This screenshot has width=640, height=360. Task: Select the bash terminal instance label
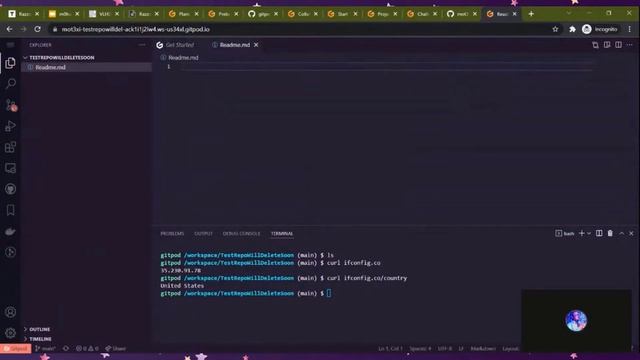tap(565, 233)
